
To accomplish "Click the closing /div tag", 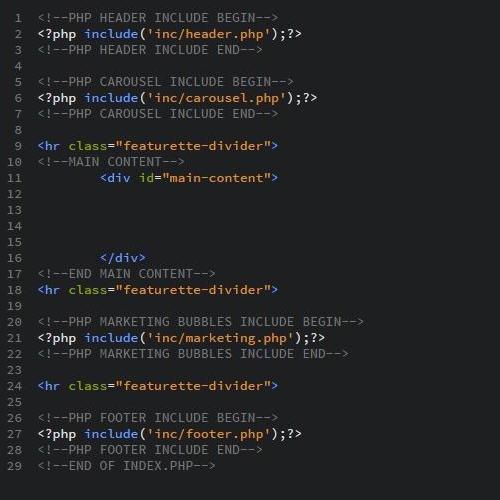I will (x=123, y=258).
